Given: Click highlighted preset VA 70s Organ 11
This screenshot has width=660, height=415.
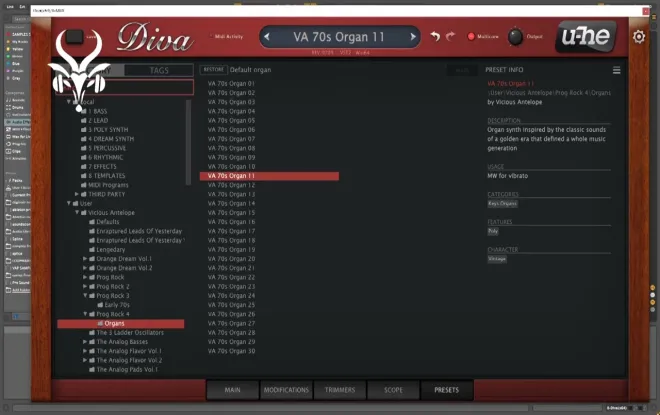Looking at the screenshot, I should coord(269,176).
